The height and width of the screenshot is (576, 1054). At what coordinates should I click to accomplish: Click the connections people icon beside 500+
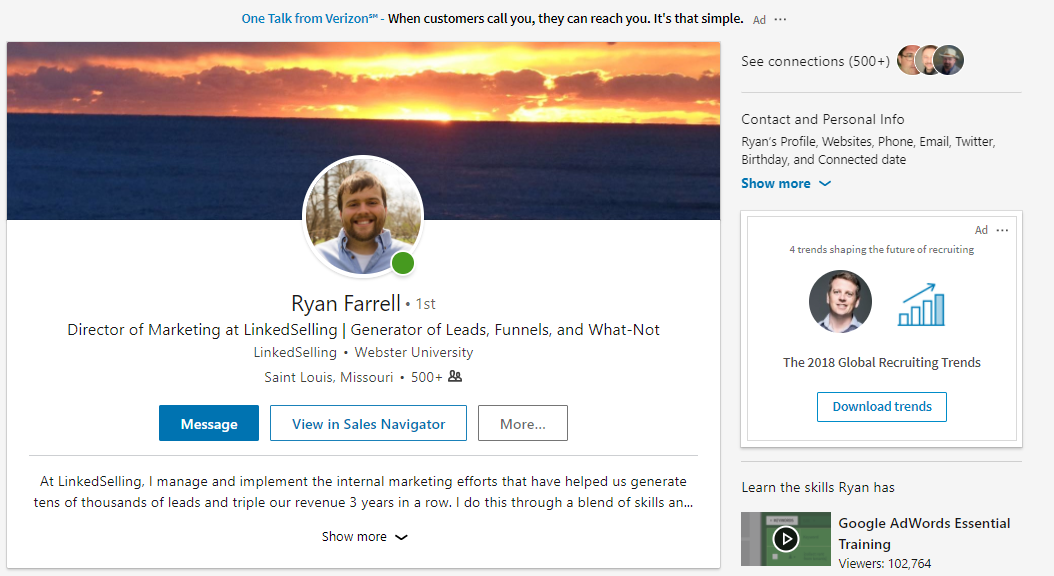tap(455, 377)
